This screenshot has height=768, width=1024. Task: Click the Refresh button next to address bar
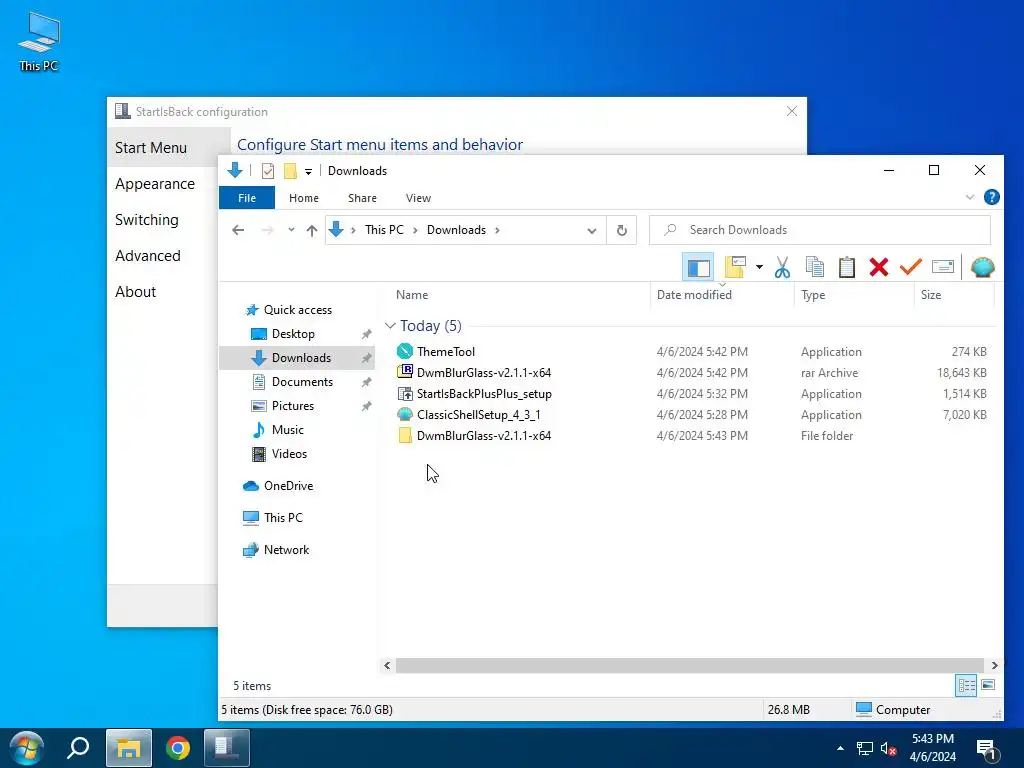click(x=622, y=230)
